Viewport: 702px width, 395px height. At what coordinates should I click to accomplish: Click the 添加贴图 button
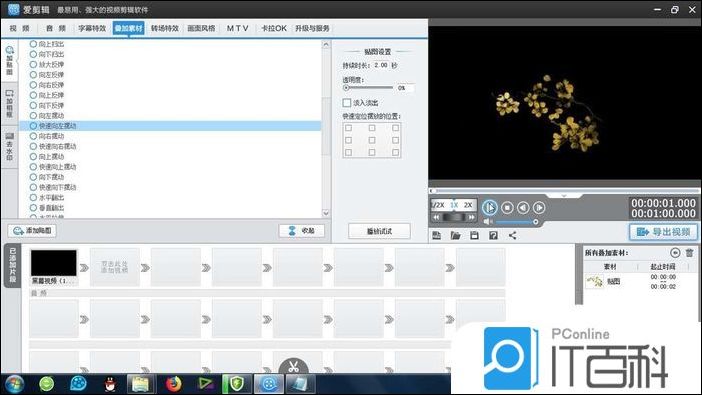[32, 231]
